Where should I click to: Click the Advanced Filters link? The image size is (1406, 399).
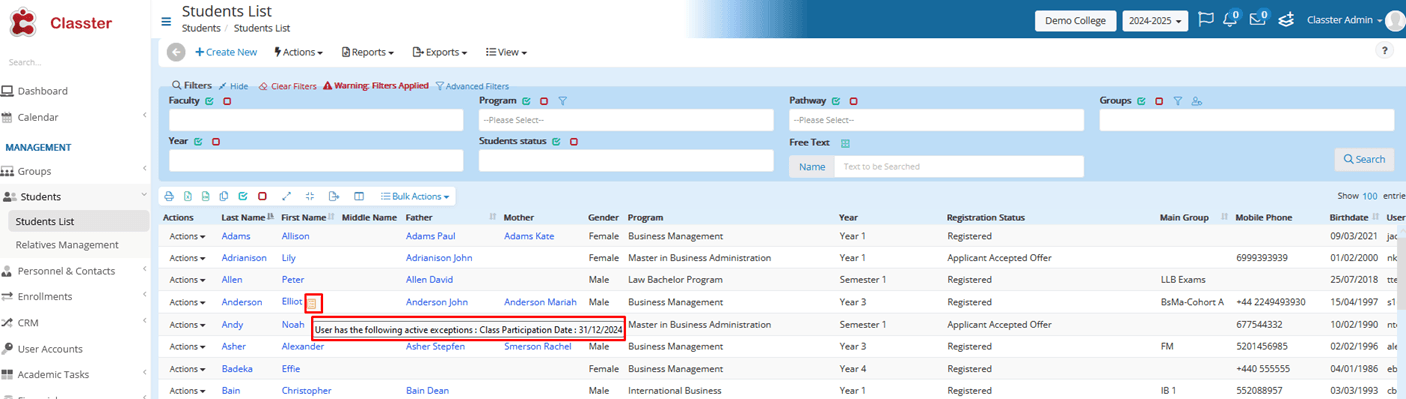472,86
